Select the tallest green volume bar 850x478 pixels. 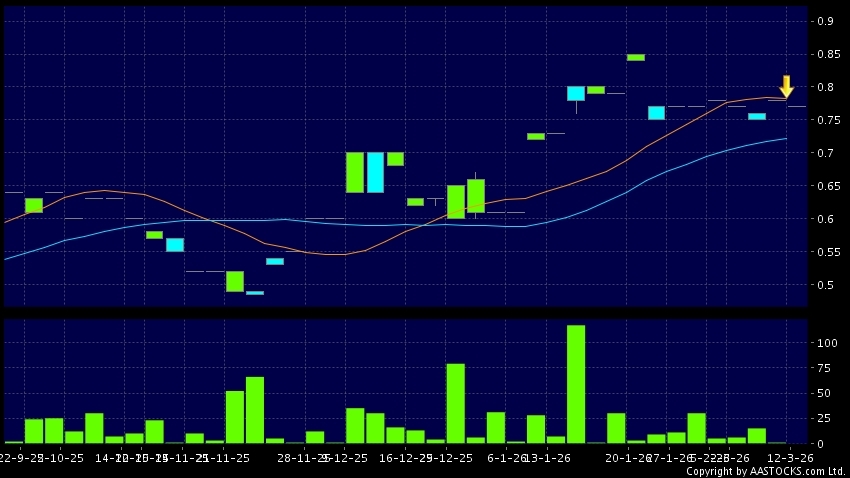point(575,383)
